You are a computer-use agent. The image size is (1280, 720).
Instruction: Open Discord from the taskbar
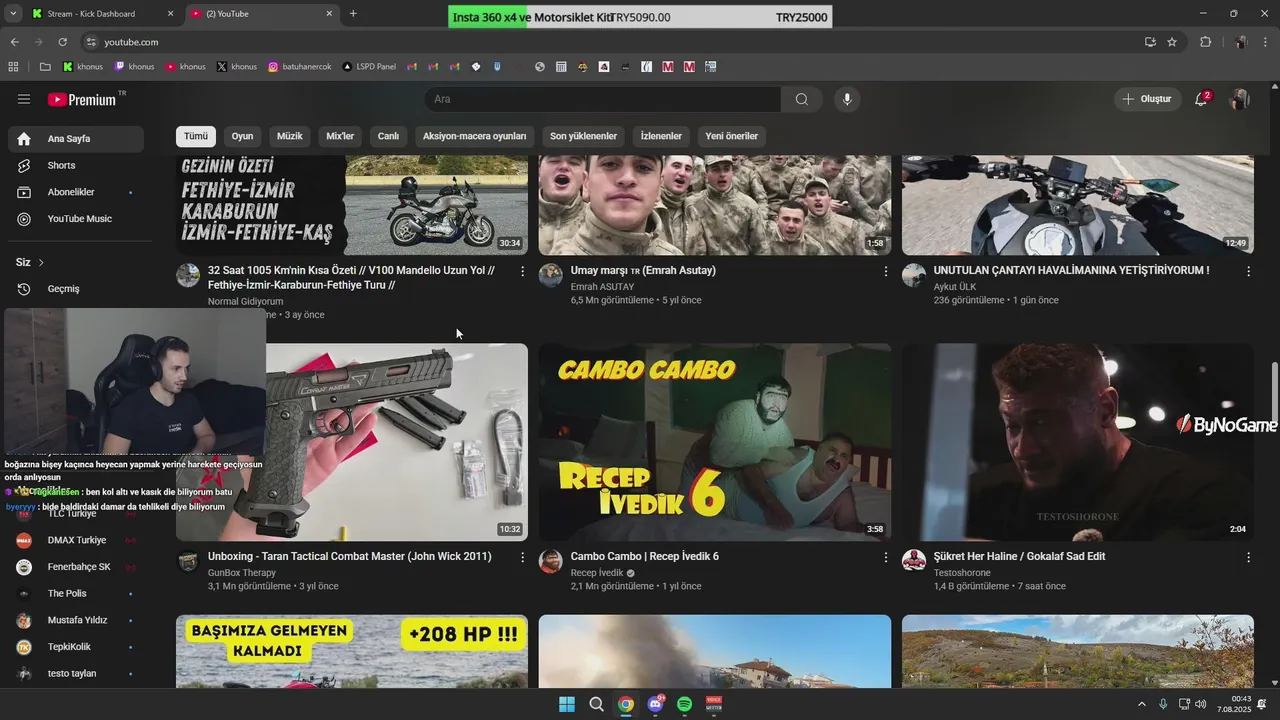(655, 704)
